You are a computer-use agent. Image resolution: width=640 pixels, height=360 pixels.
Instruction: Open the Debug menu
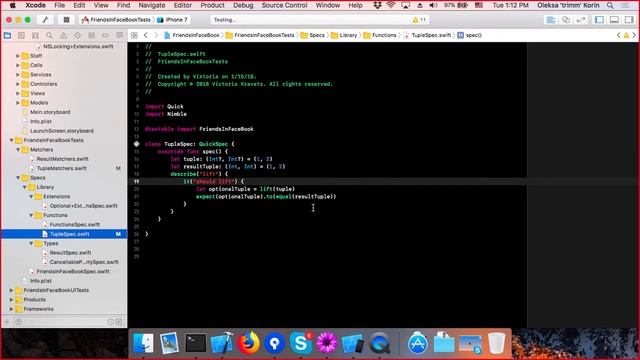(x=243, y=5)
